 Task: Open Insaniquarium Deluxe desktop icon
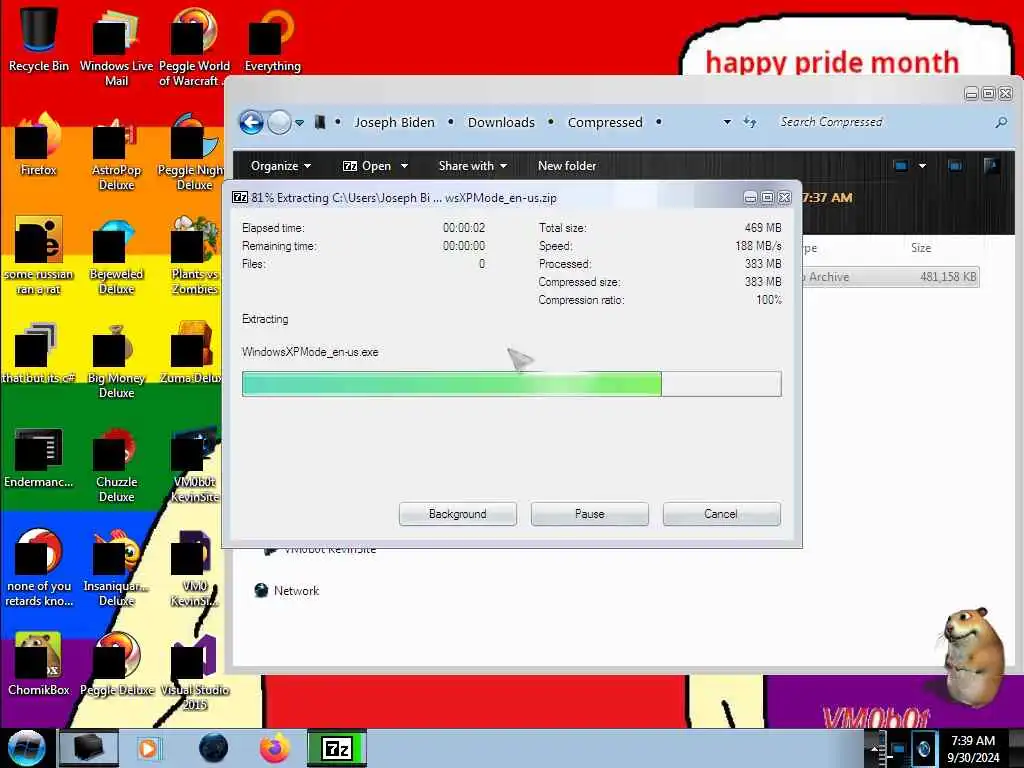116,569
